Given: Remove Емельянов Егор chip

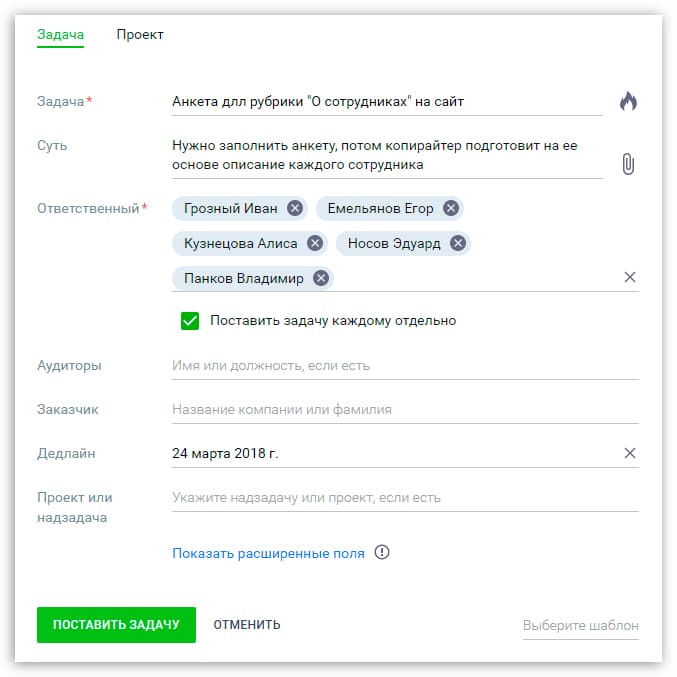Looking at the screenshot, I should tap(450, 208).
